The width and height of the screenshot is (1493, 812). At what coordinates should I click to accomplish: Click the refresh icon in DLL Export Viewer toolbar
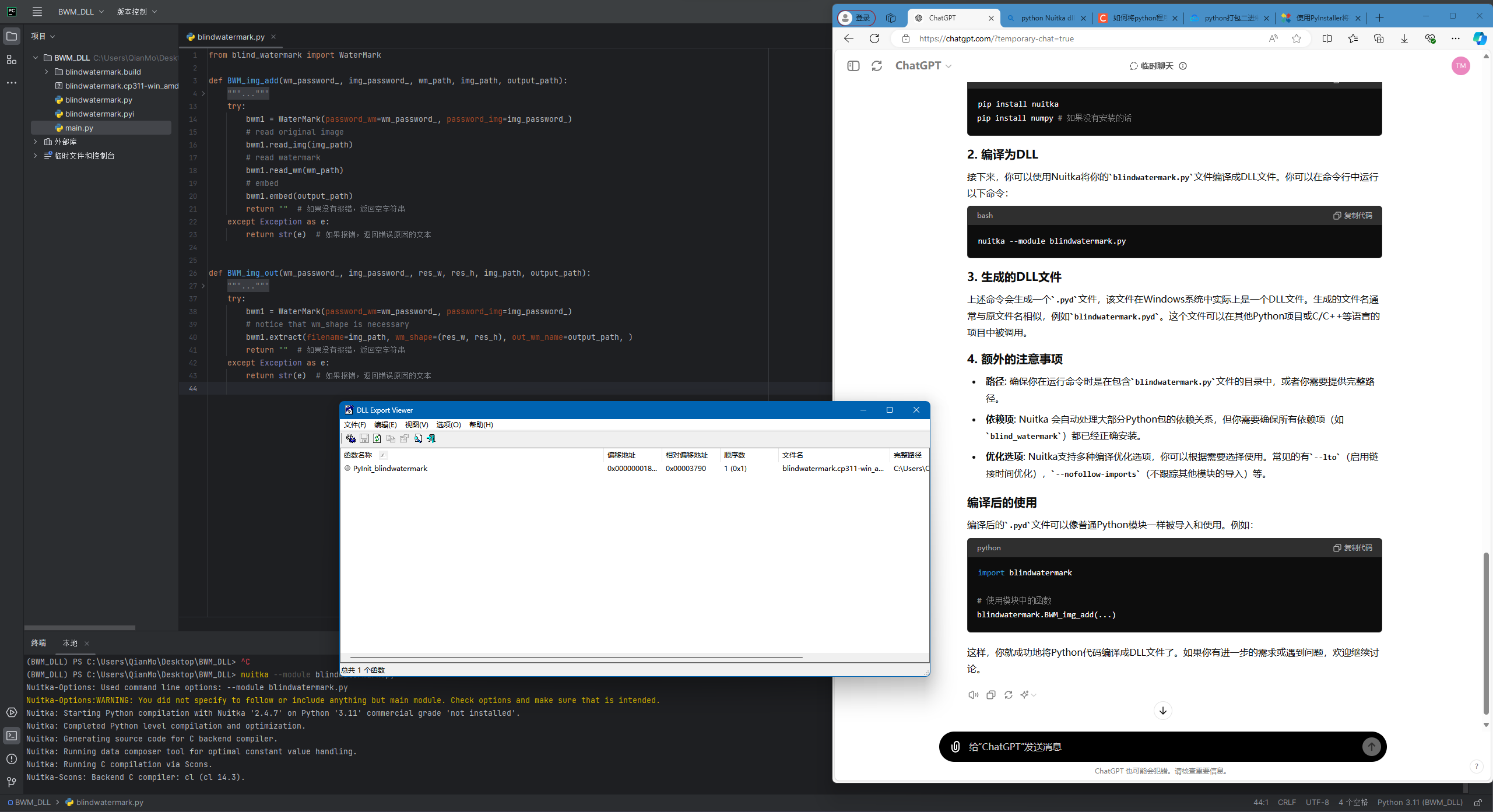pyautogui.click(x=377, y=438)
